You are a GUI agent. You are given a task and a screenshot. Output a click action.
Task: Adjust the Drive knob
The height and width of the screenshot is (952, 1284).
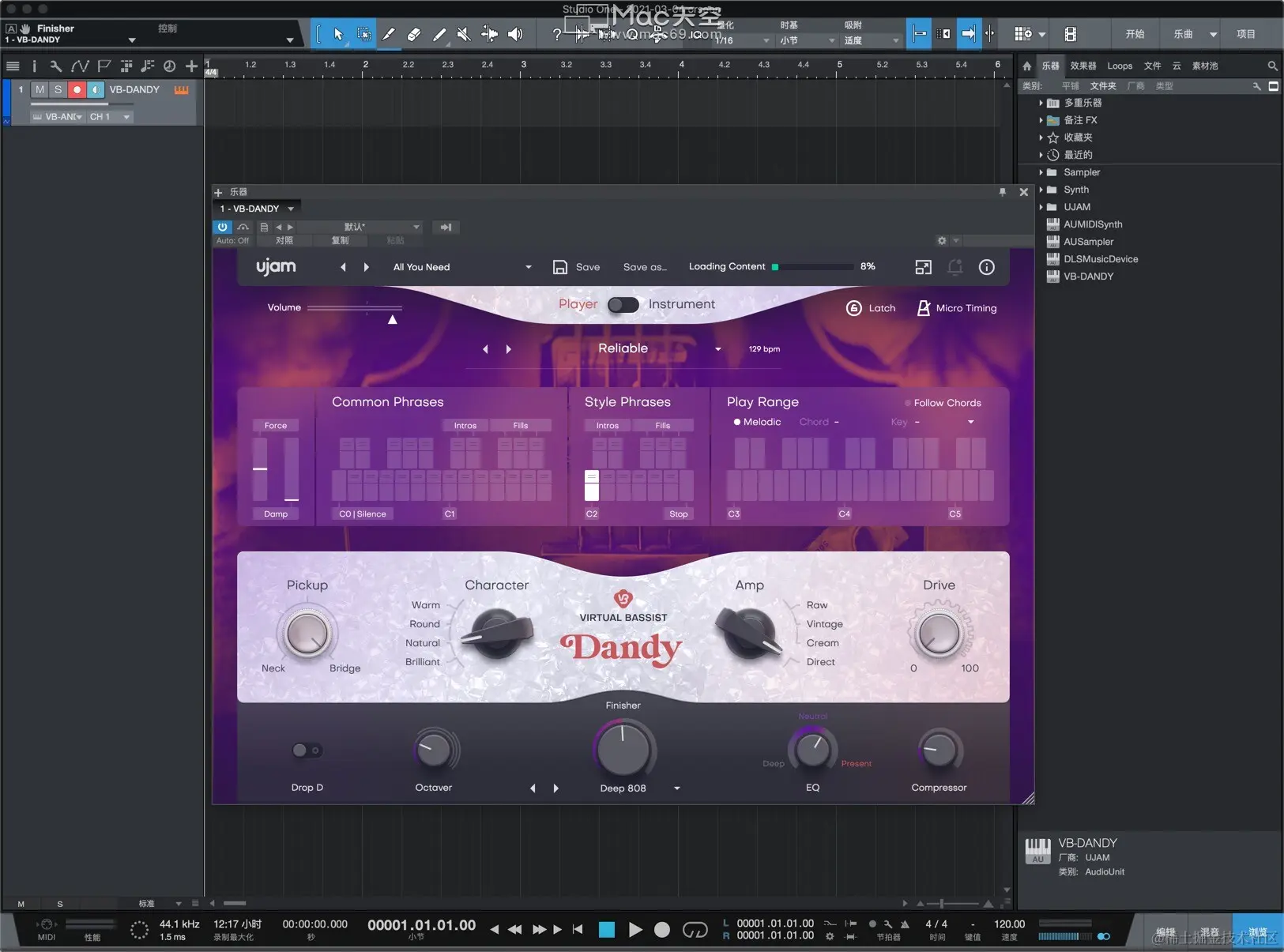pyautogui.click(x=939, y=633)
